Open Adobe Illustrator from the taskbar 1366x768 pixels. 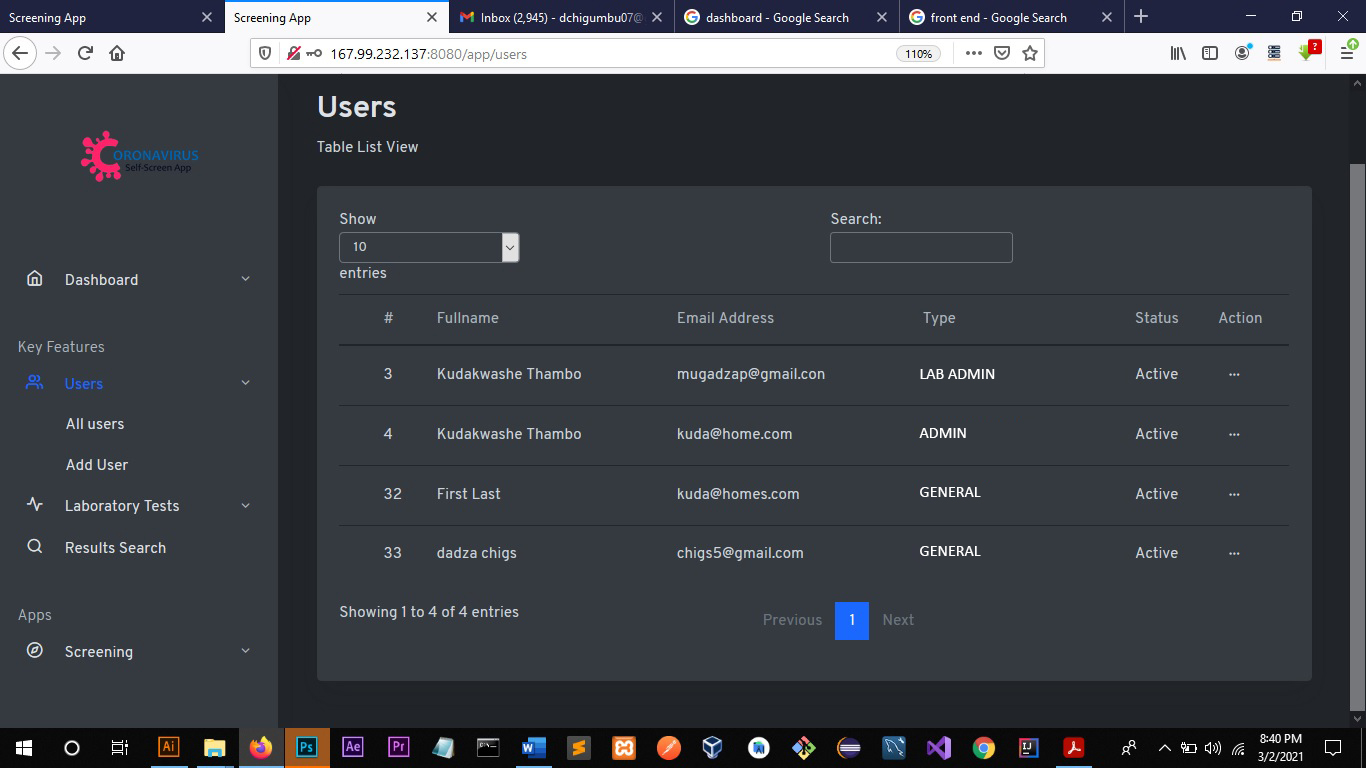(169, 747)
